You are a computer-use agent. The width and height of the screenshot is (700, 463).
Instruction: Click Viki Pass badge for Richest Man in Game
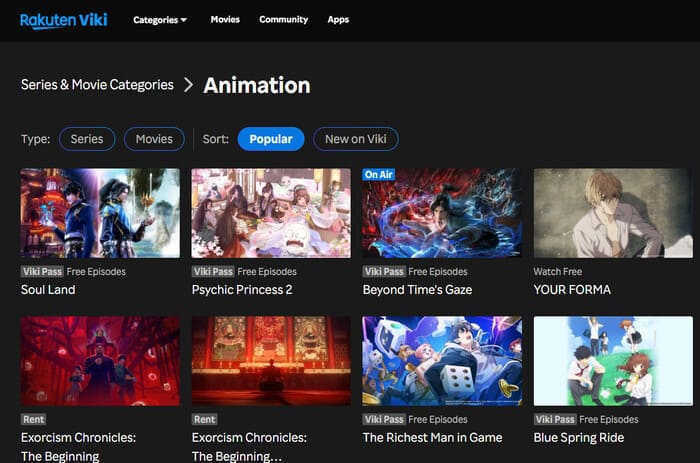pos(384,419)
